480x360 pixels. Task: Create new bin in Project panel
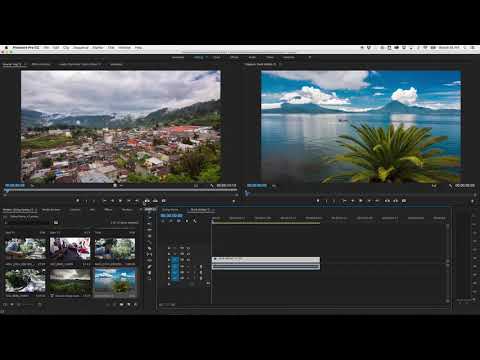[121, 304]
